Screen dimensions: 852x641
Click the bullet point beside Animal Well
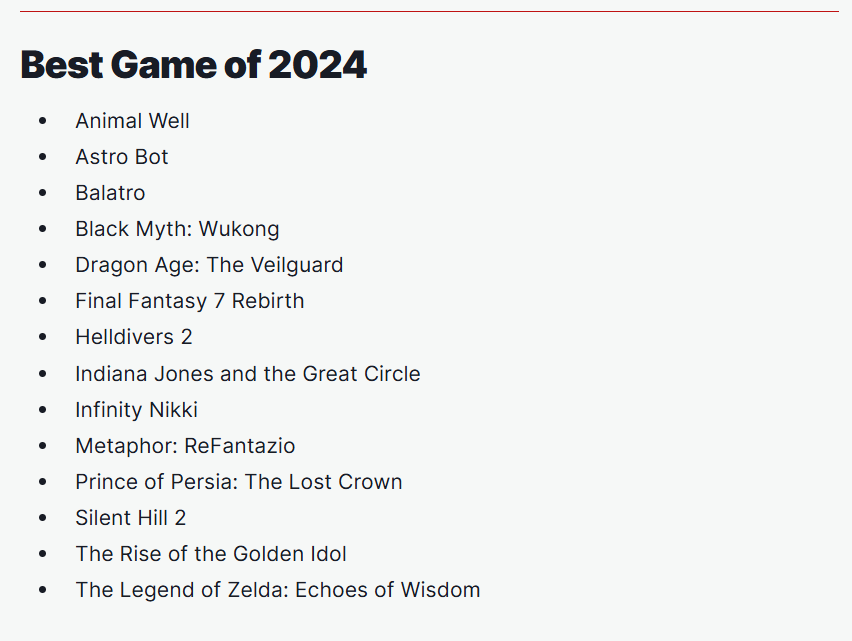pyautogui.click(x=42, y=121)
